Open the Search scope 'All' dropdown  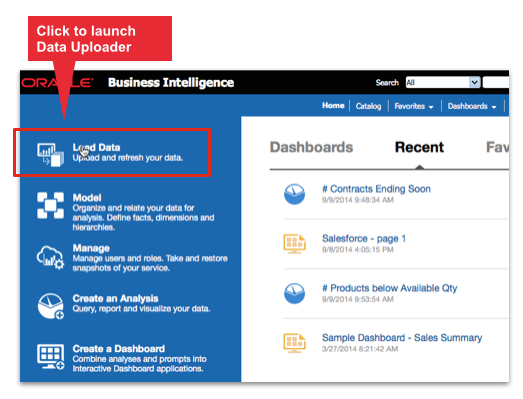443,82
